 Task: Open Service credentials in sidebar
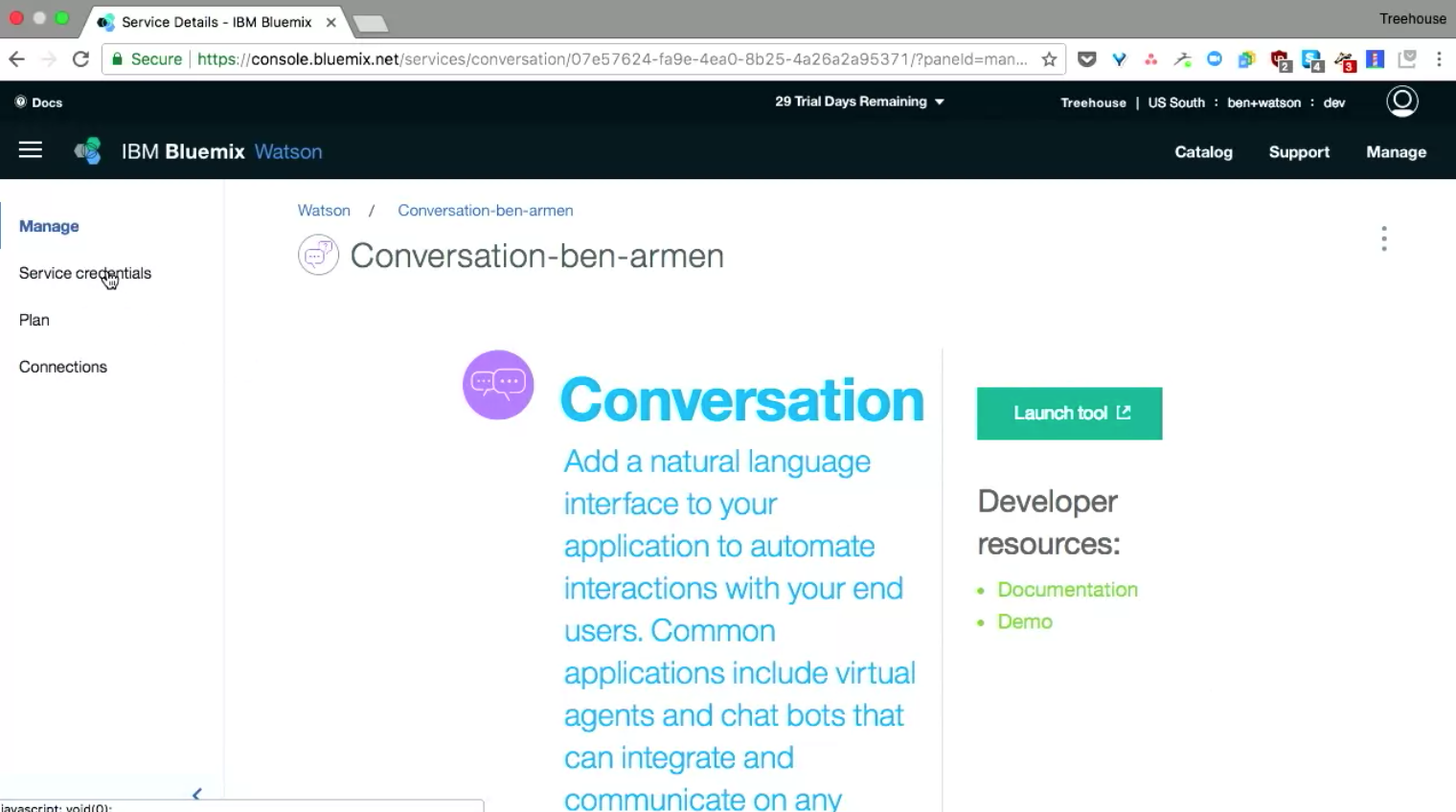pyautogui.click(x=85, y=273)
